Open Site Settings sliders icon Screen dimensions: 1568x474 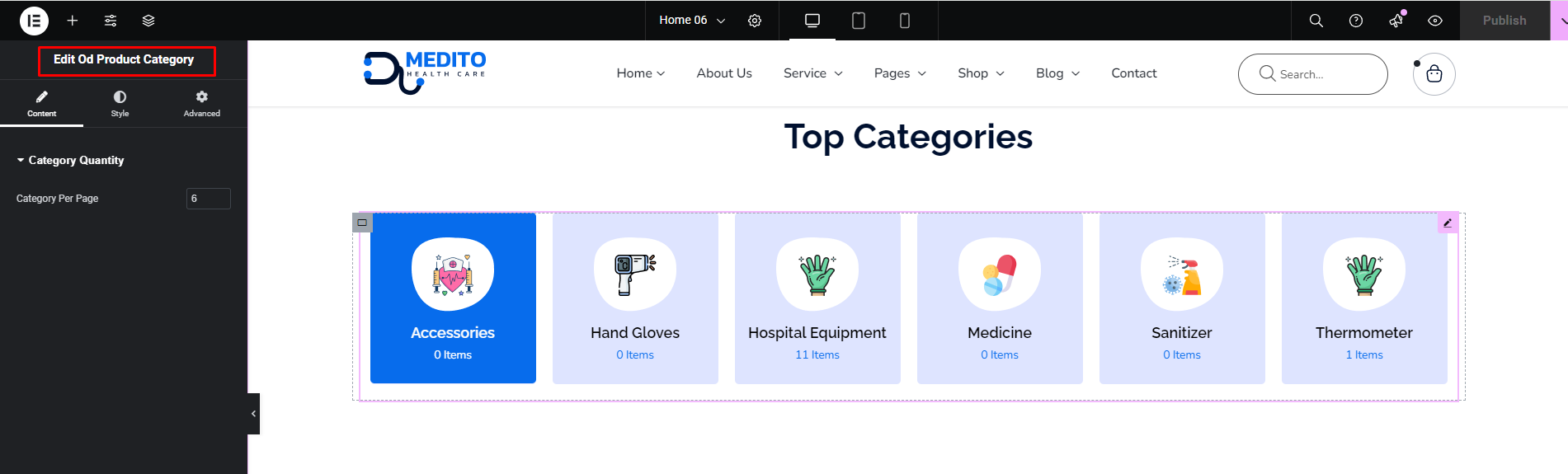pyautogui.click(x=111, y=21)
